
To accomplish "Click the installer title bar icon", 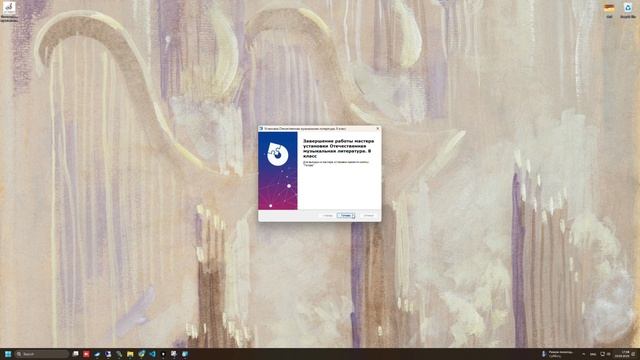I will (261, 129).
